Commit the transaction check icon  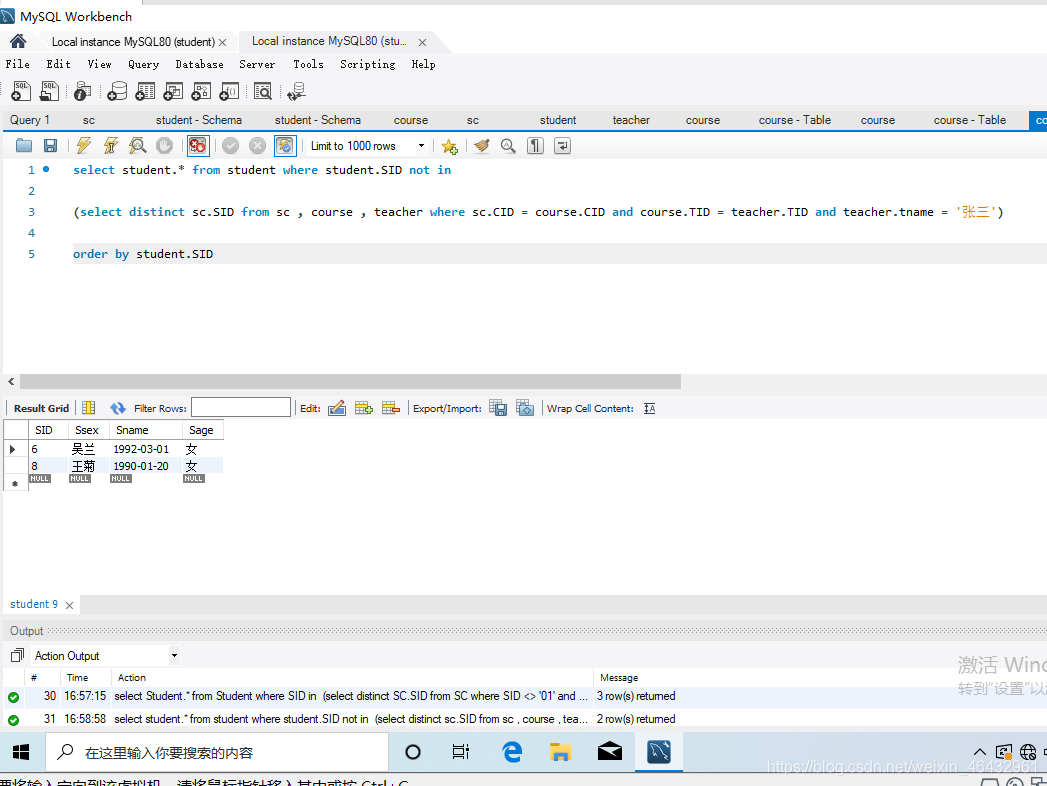tap(230, 146)
